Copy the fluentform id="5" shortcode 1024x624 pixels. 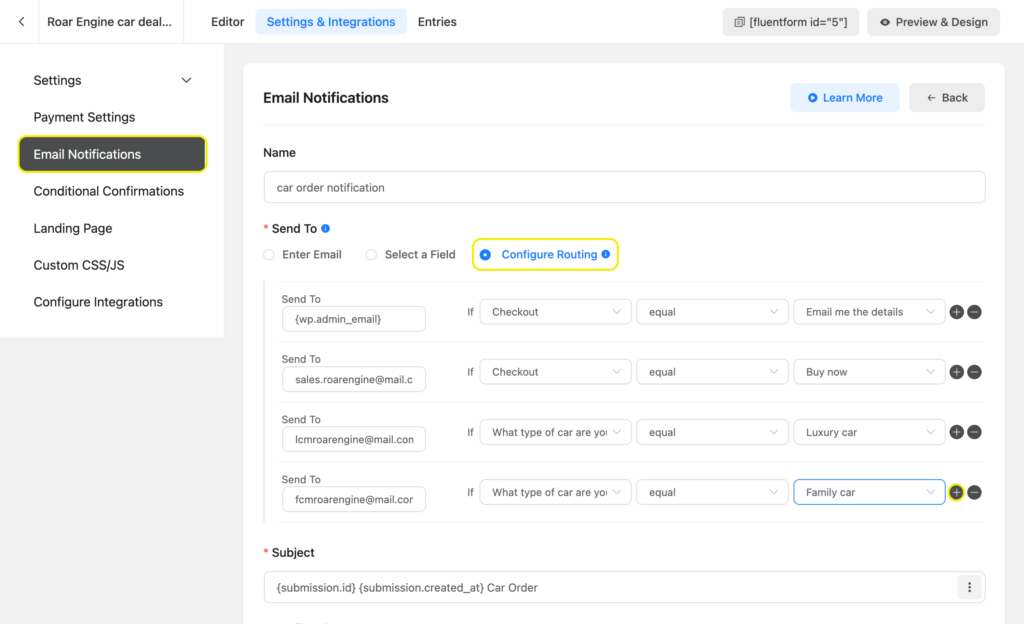pos(790,22)
